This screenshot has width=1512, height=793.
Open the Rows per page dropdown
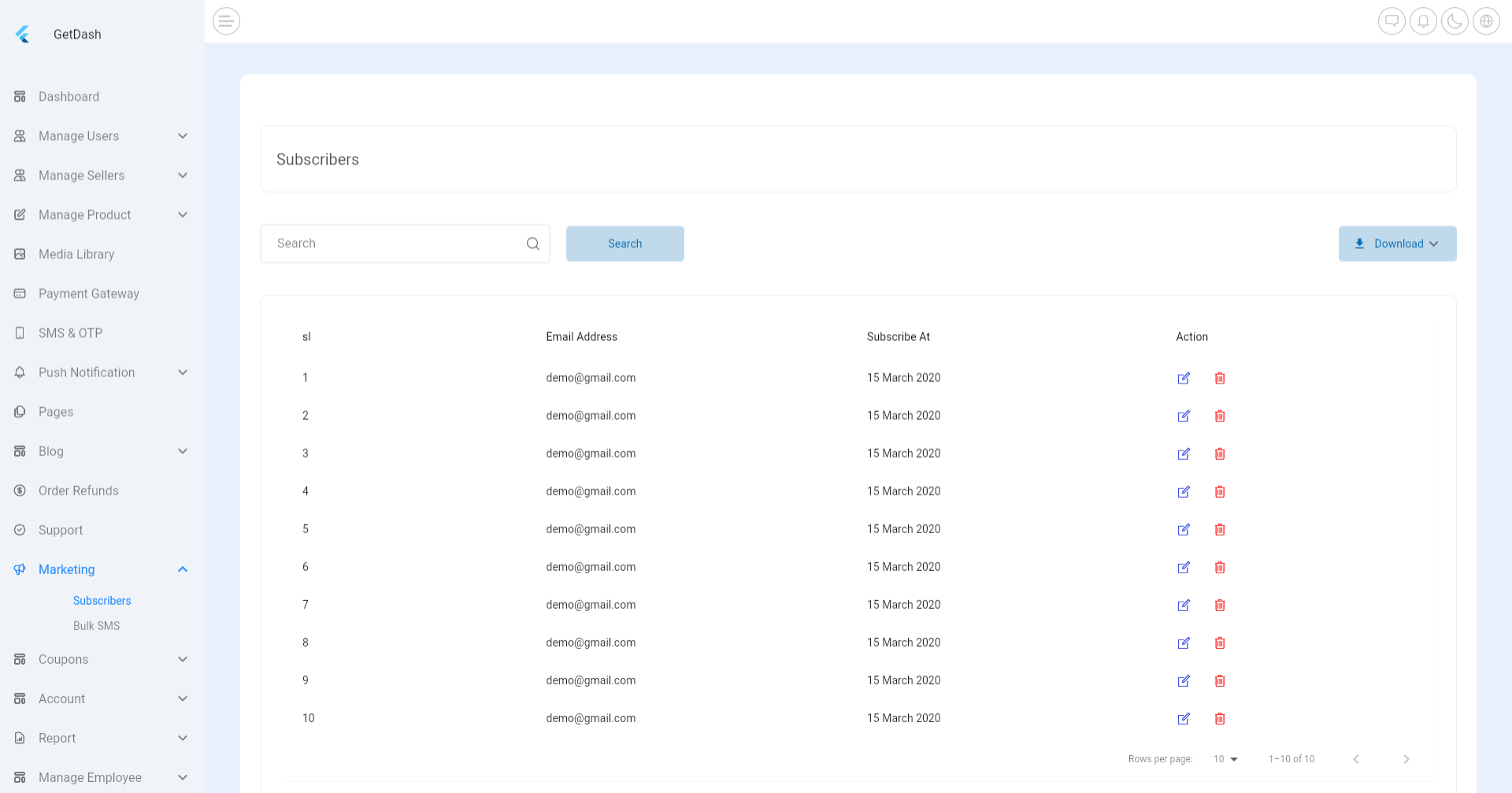pos(1224,758)
